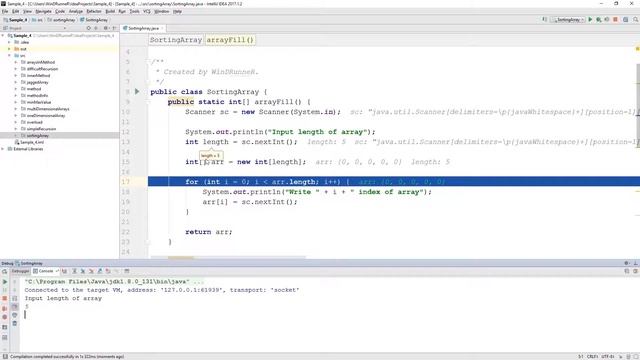Click the Make Project build icon

(x=544, y=20)
